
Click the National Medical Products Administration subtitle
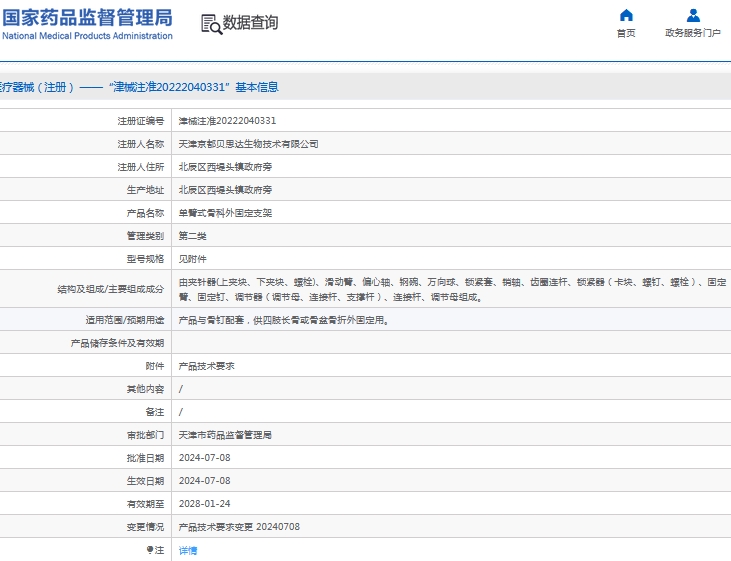pyautogui.click(x=87, y=36)
